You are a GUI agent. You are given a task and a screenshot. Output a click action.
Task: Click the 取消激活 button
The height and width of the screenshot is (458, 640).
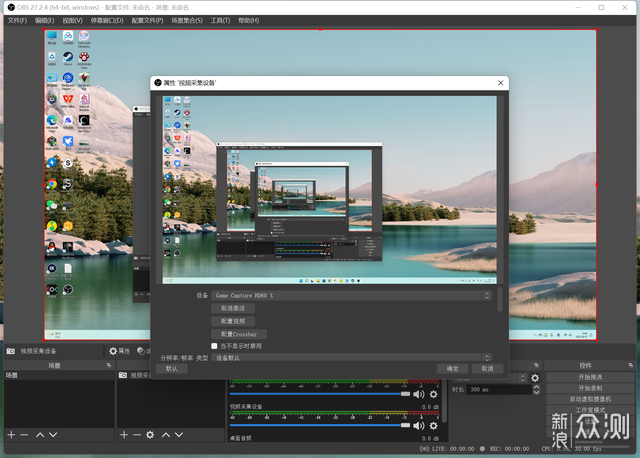pyautogui.click(x=233, y=308)
